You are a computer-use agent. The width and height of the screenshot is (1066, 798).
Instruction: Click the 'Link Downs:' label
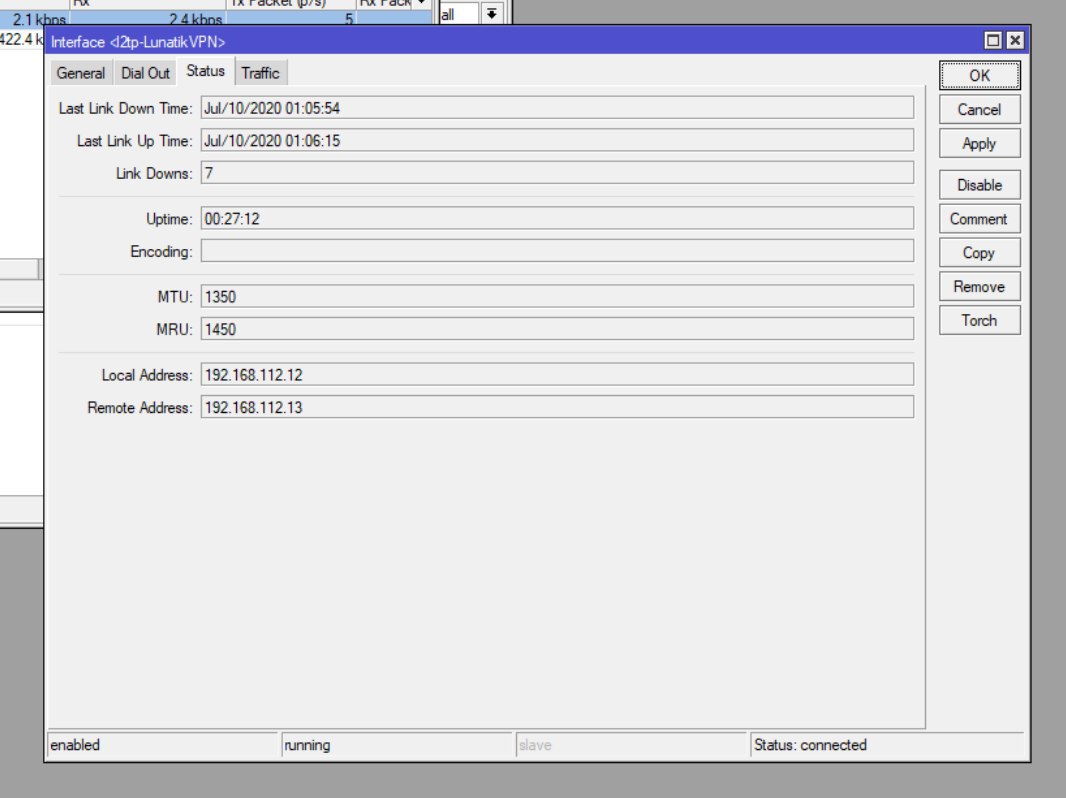click(154, 173)
